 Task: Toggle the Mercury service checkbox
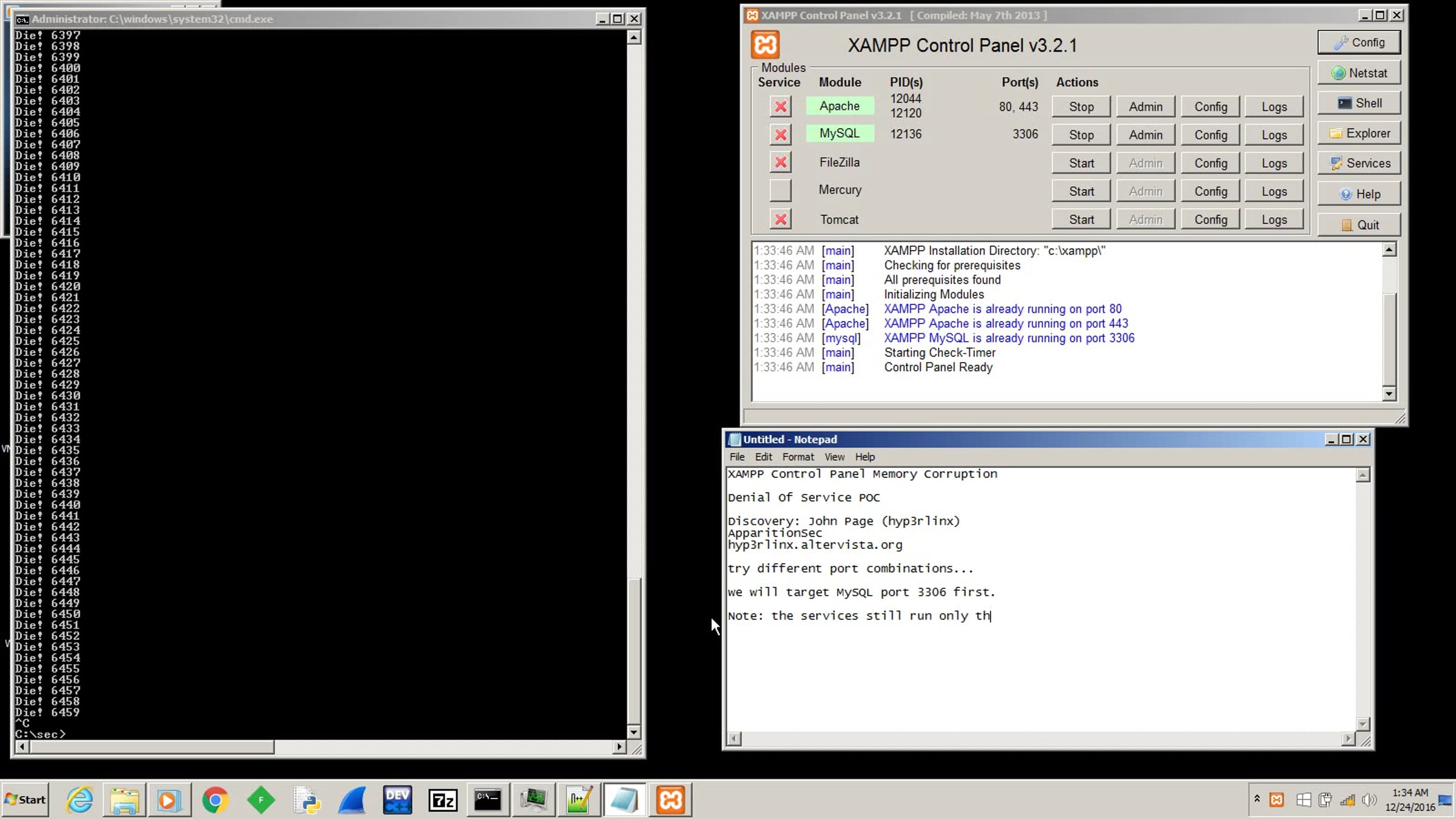tap(781, 190)
